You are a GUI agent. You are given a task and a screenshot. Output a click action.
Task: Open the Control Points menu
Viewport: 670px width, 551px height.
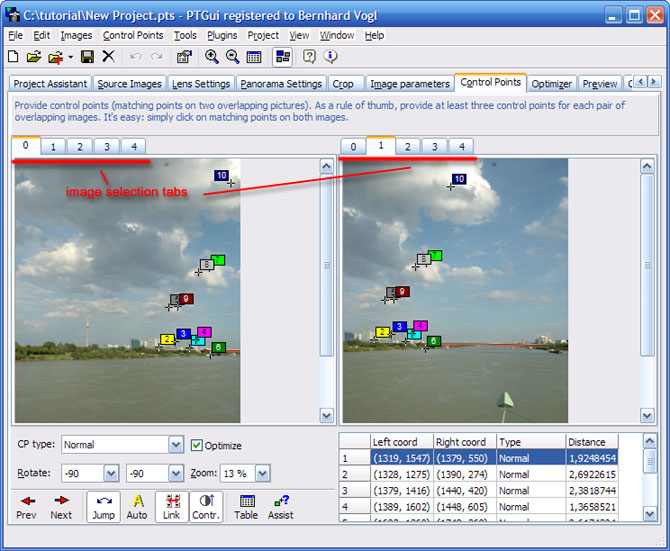click(x=132, y=35)
